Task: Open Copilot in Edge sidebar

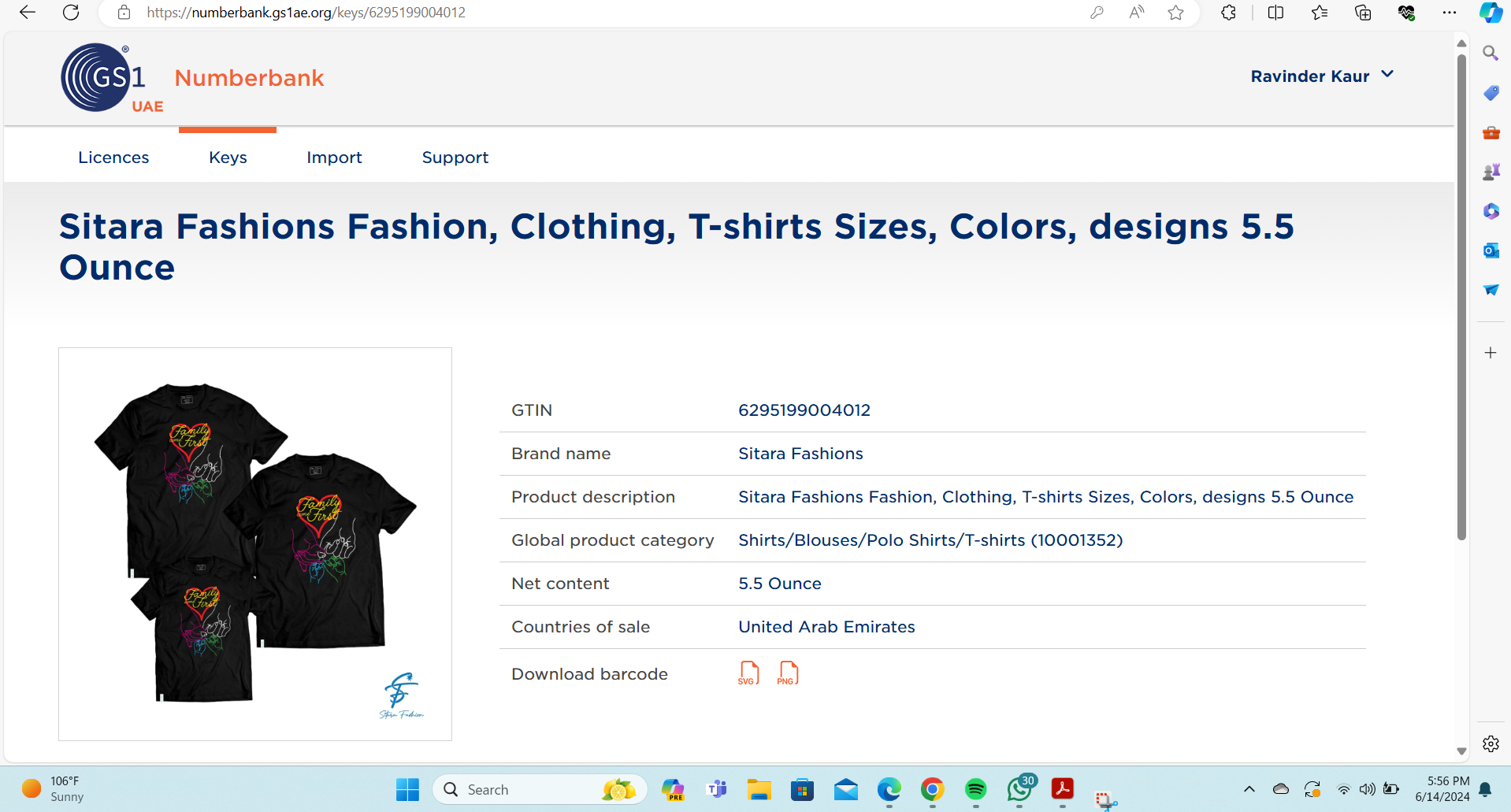Action: tap(1491, 13)
